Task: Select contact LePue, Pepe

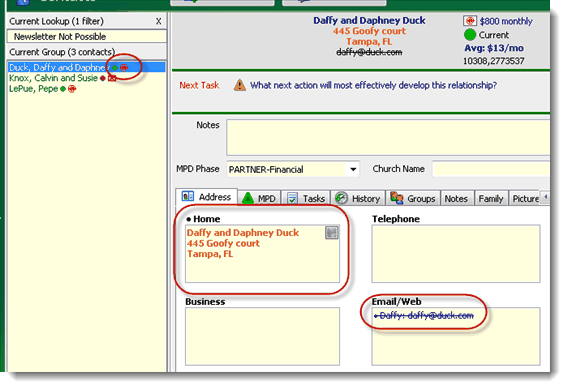Action: (x=33, y=89)
